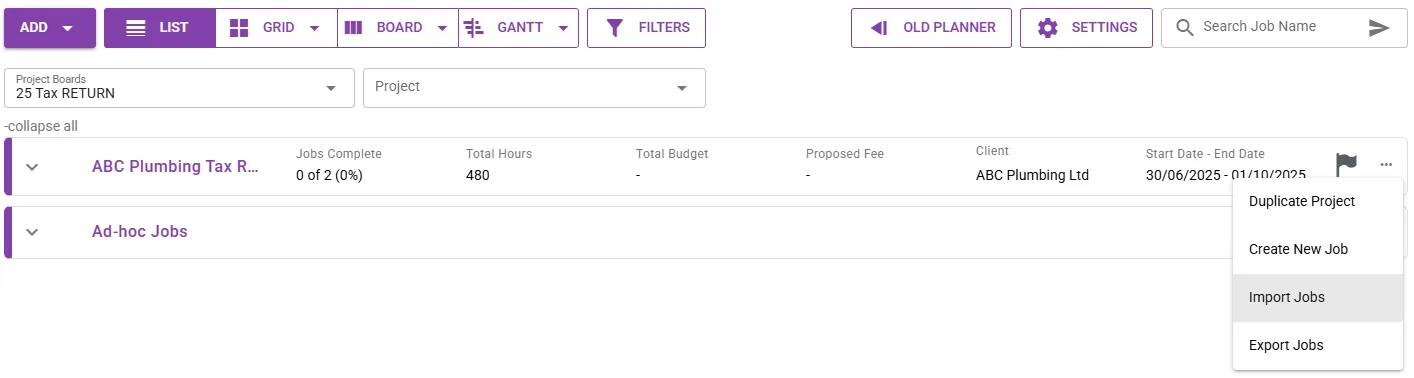
Task: Click the collapse all link
Action: 41,126
